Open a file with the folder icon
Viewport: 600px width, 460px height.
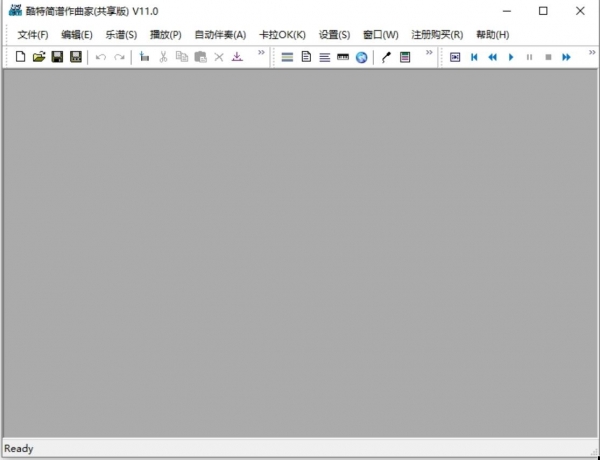click(39, 57)
